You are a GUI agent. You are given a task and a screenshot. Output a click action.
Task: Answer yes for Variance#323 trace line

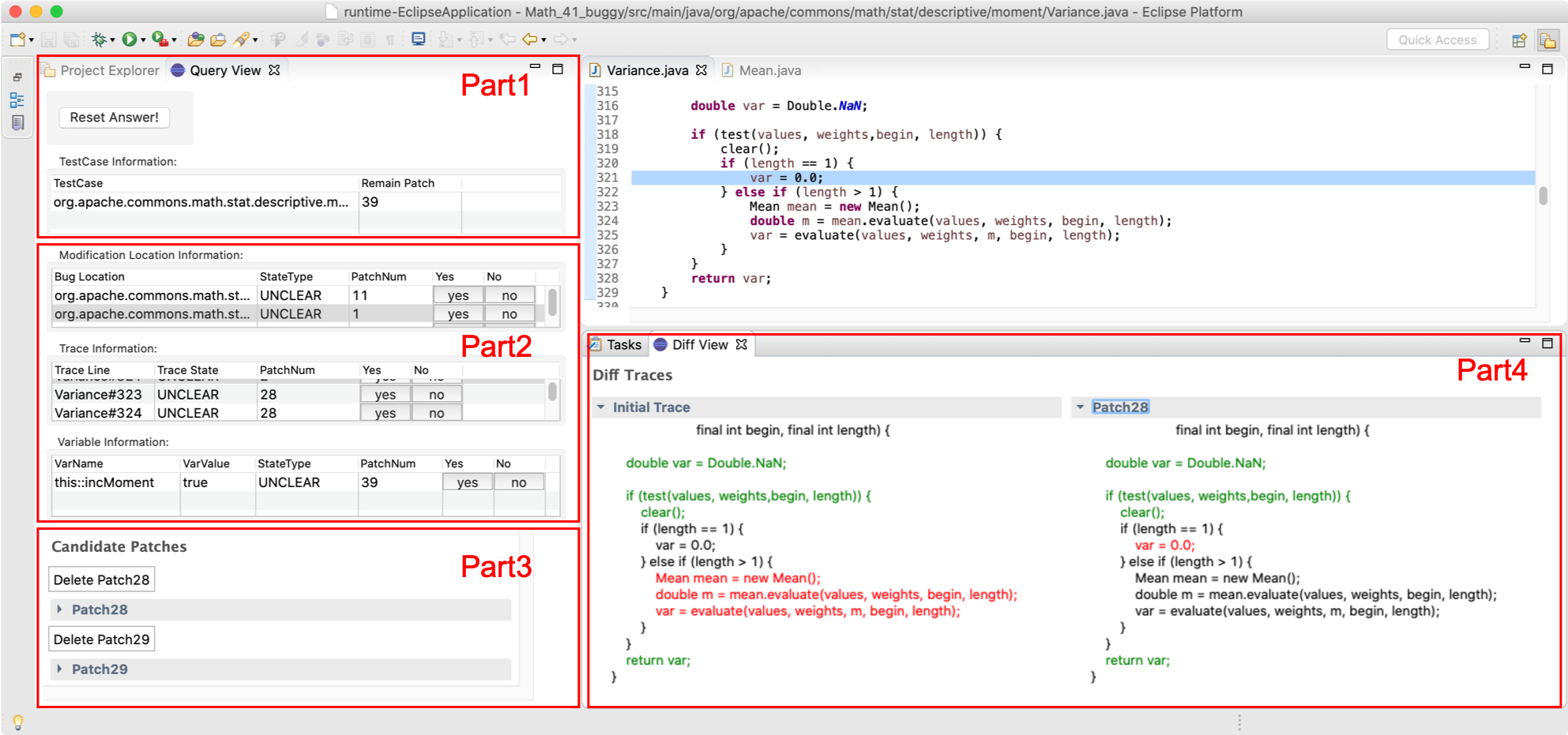click(385, 395)
